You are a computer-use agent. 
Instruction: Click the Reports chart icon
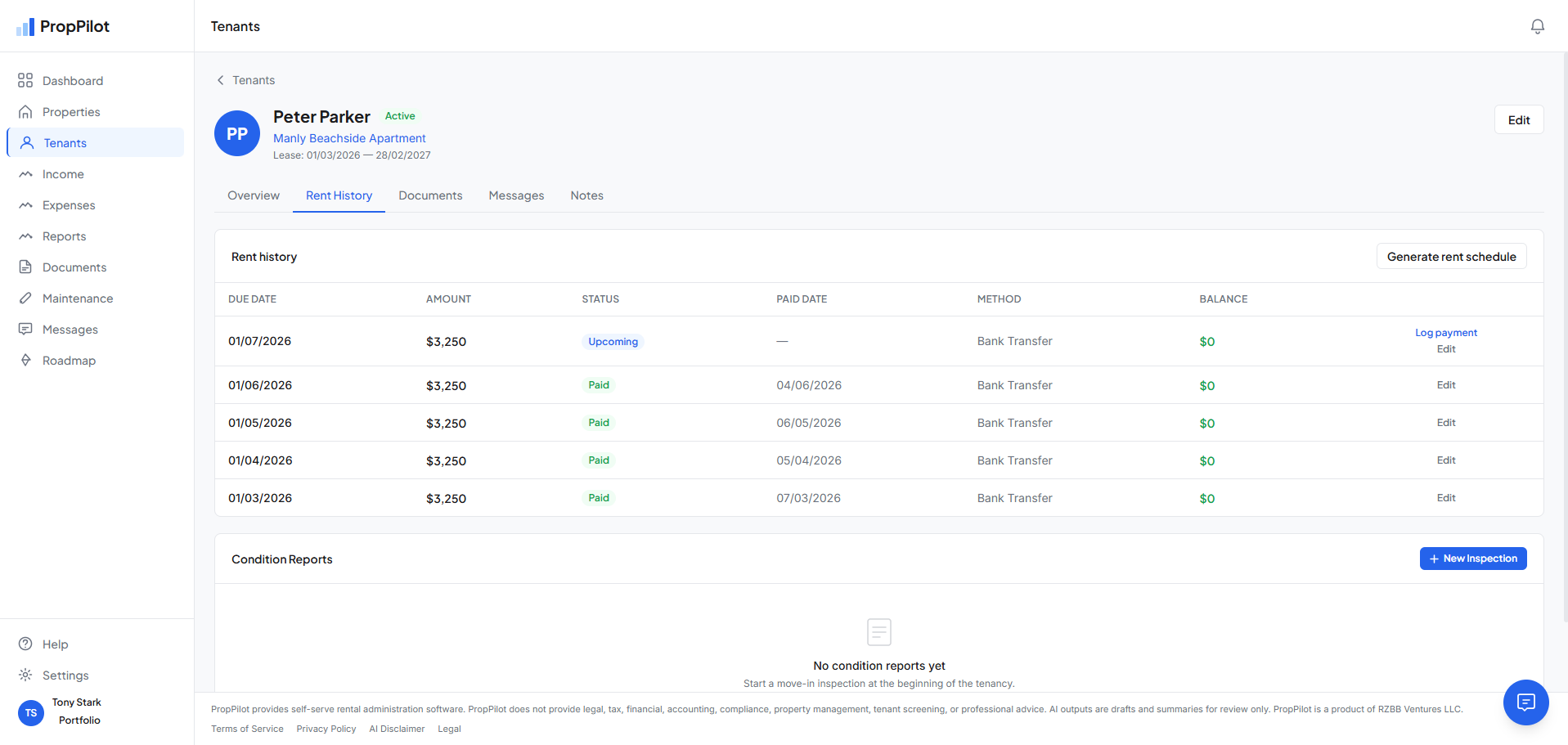pyautogui.click(x=25, y=236)
